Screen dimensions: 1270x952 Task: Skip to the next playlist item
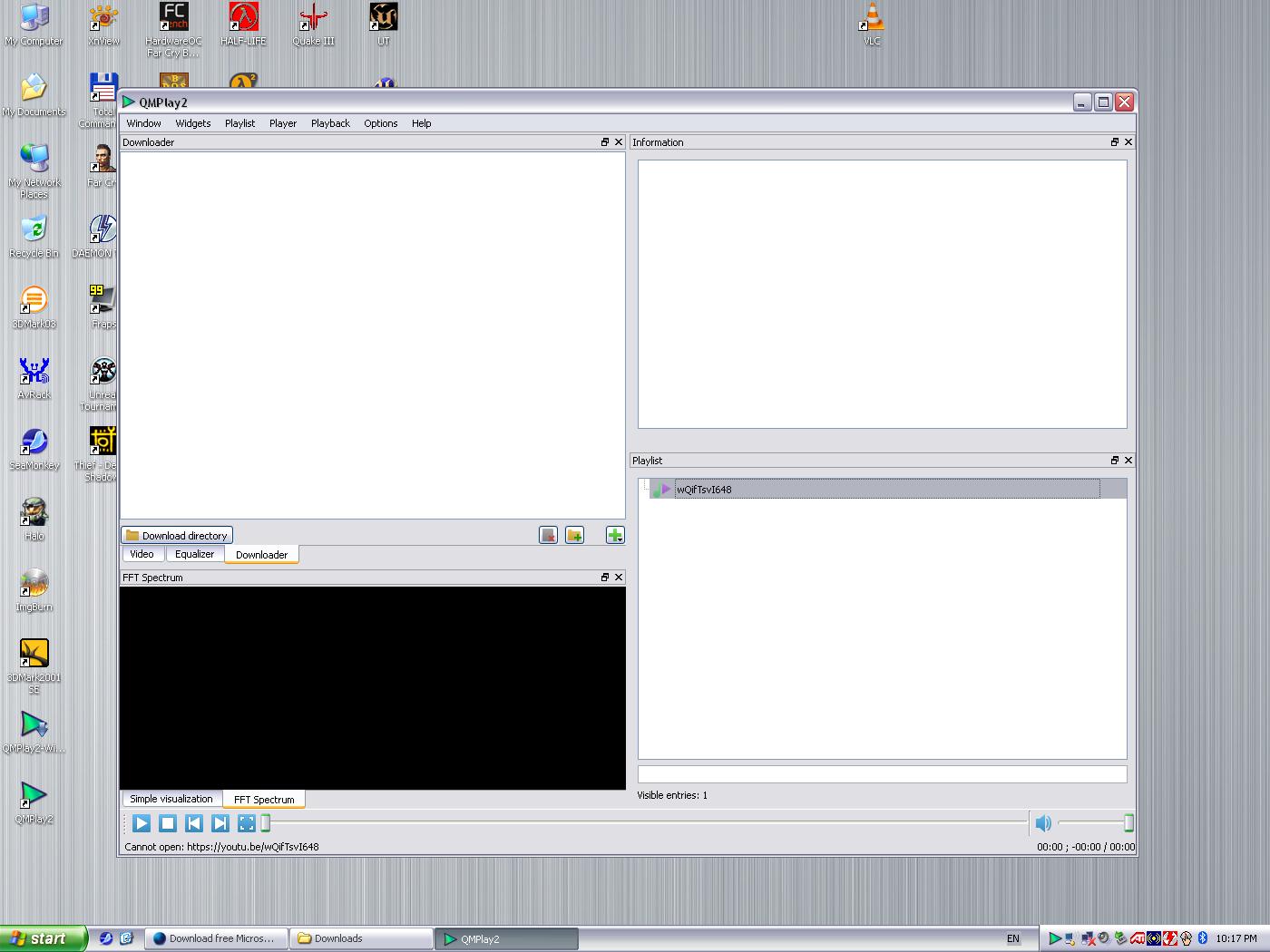pyautogui.click(x=220, y=823)
